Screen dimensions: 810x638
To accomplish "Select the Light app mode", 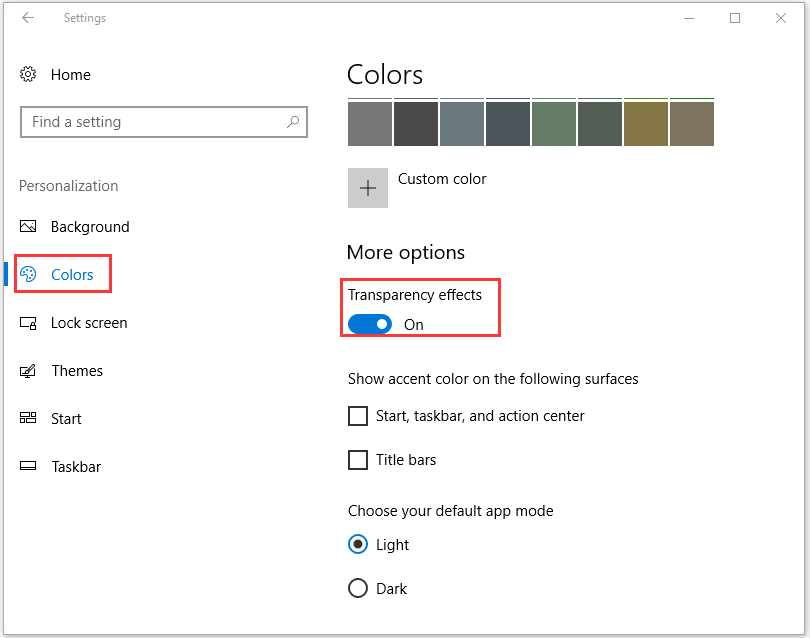I will pyautogui.click(x=358, y=544).
